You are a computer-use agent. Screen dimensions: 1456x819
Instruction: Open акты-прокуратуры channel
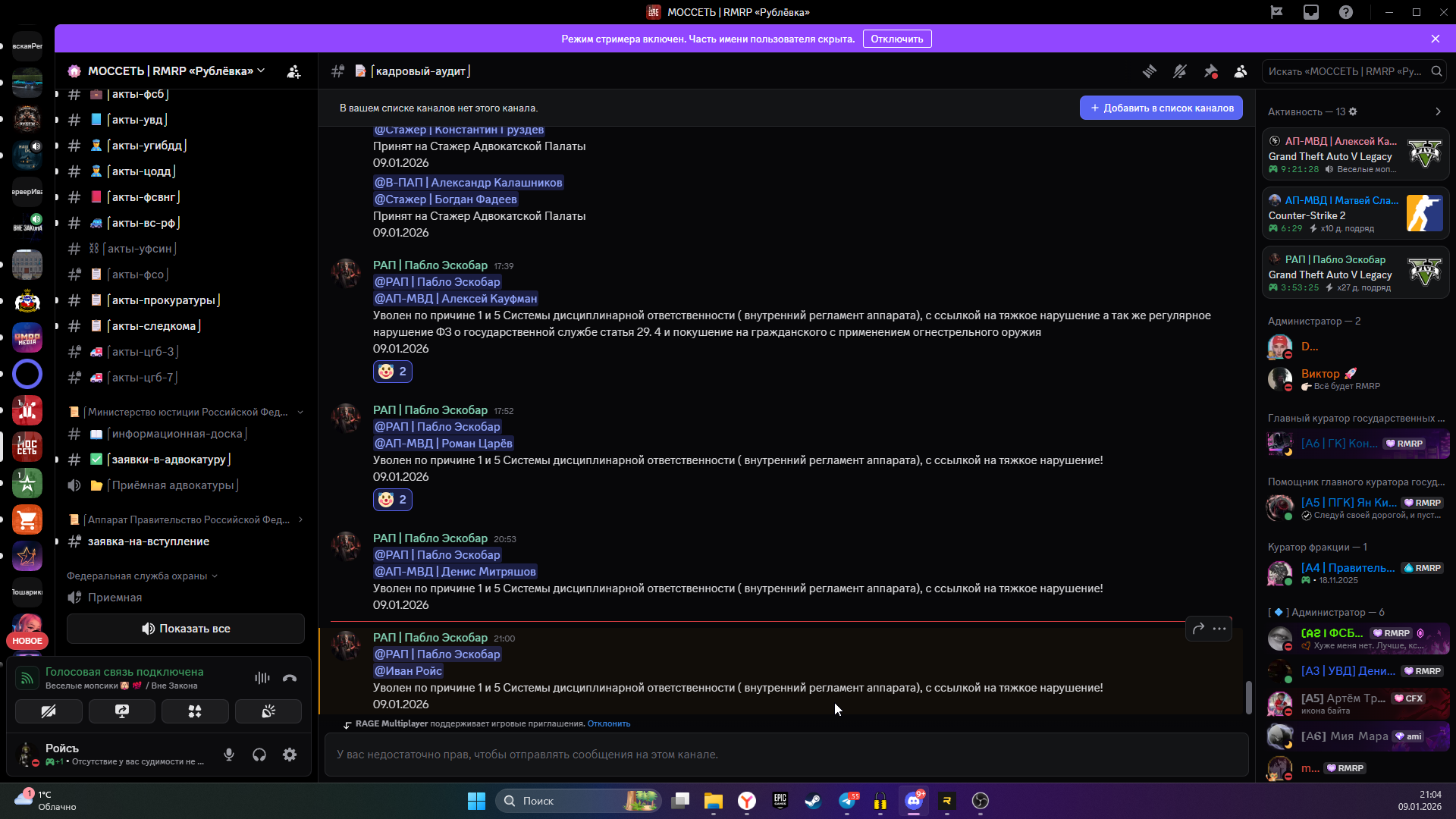pos(163,300)
